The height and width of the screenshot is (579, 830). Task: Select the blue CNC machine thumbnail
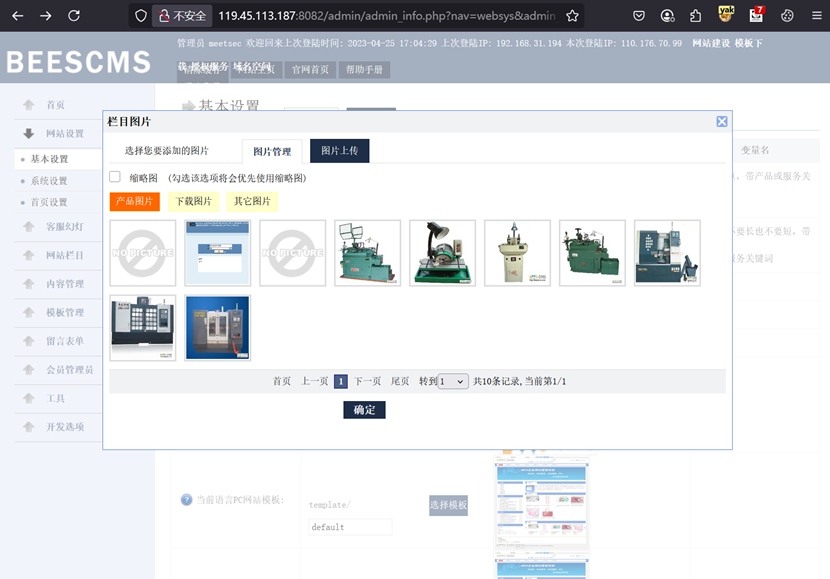[217, 328]
